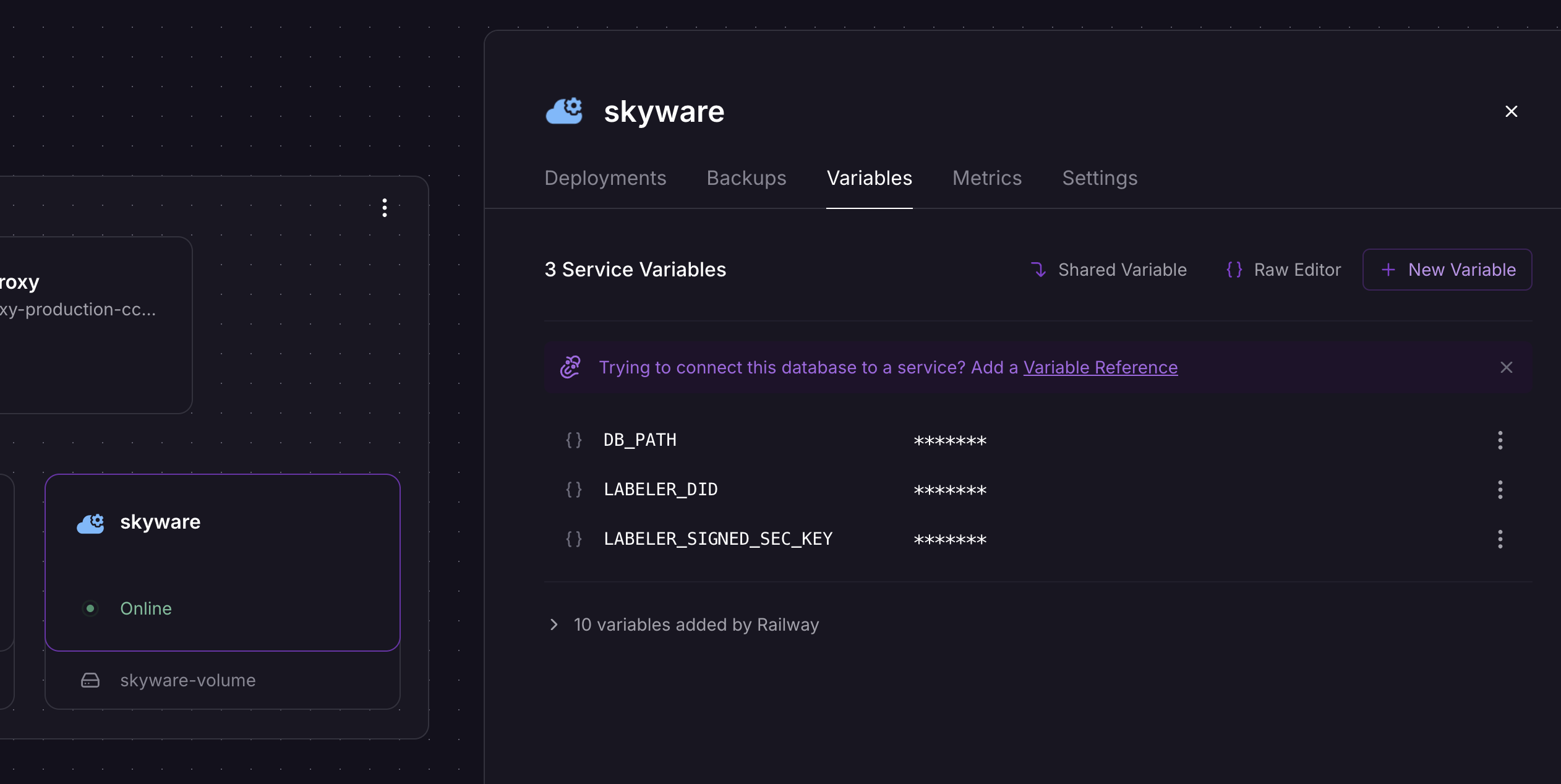Dismiss the Variable Reference banner
The image size is (1561, 784).
point(1506,367)
